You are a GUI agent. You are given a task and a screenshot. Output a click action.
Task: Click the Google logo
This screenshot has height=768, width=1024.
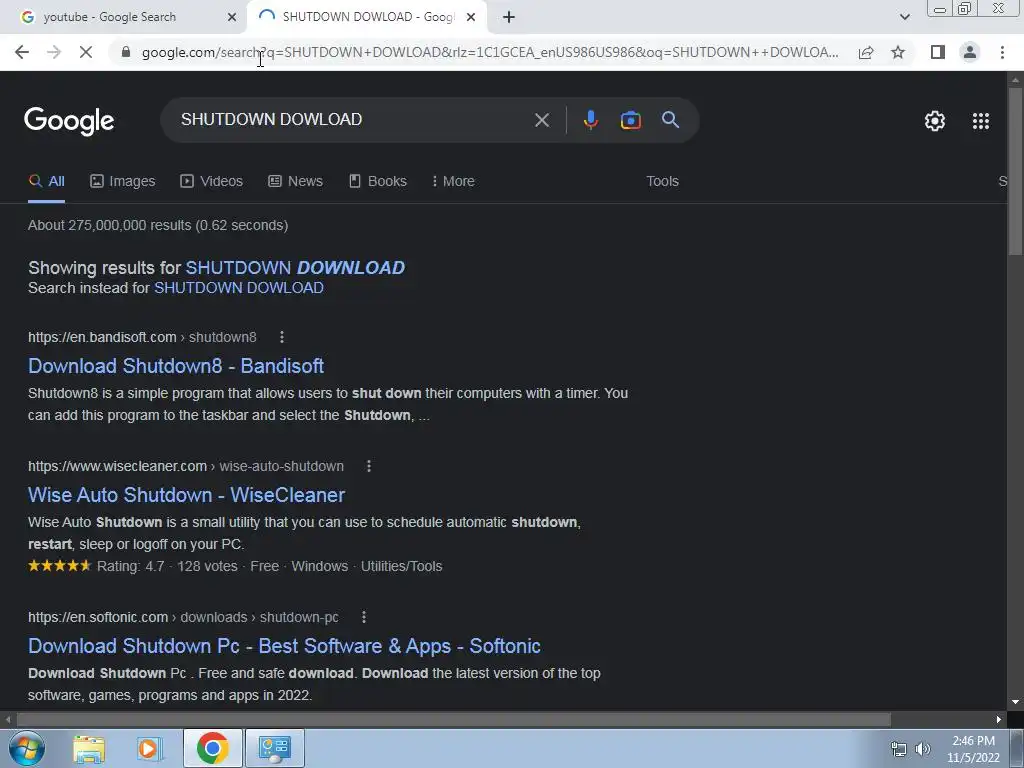pos(69,121)
